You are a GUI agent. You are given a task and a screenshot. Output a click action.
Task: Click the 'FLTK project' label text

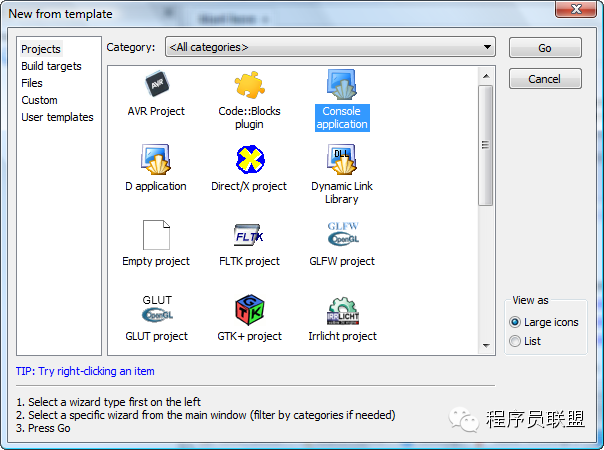point(249,261)
